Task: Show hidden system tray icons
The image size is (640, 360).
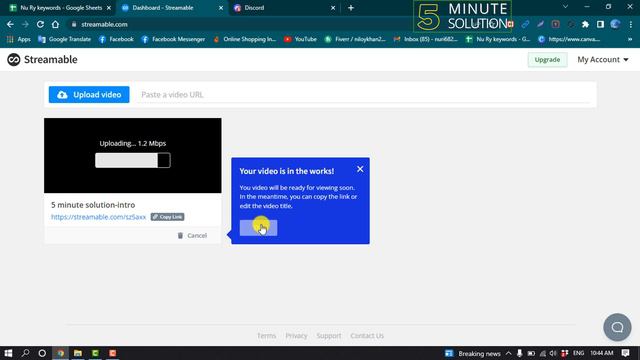Action: pyautogui.click(x=509, y=353)
